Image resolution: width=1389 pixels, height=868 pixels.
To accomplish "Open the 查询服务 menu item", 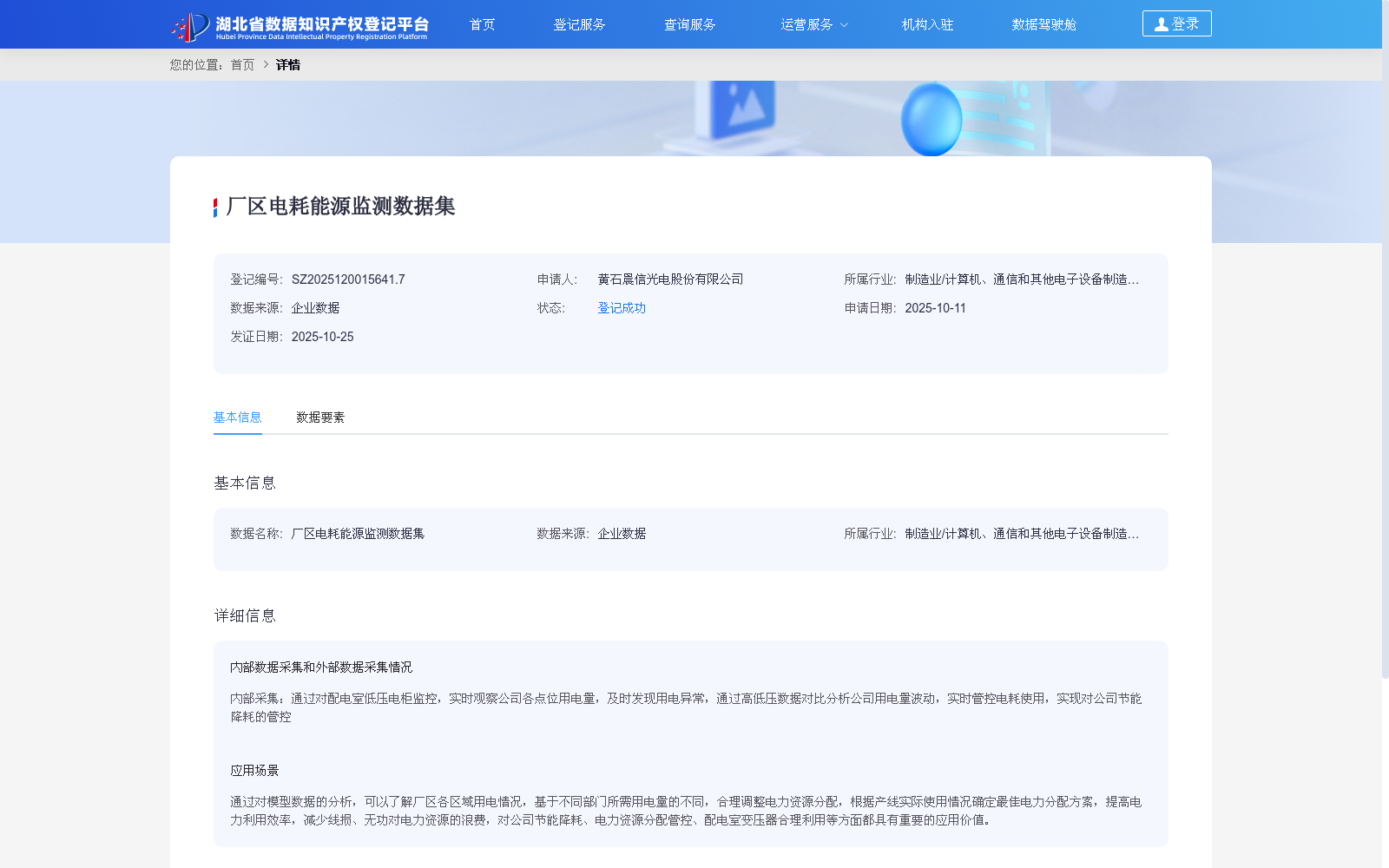I will 689,24.
